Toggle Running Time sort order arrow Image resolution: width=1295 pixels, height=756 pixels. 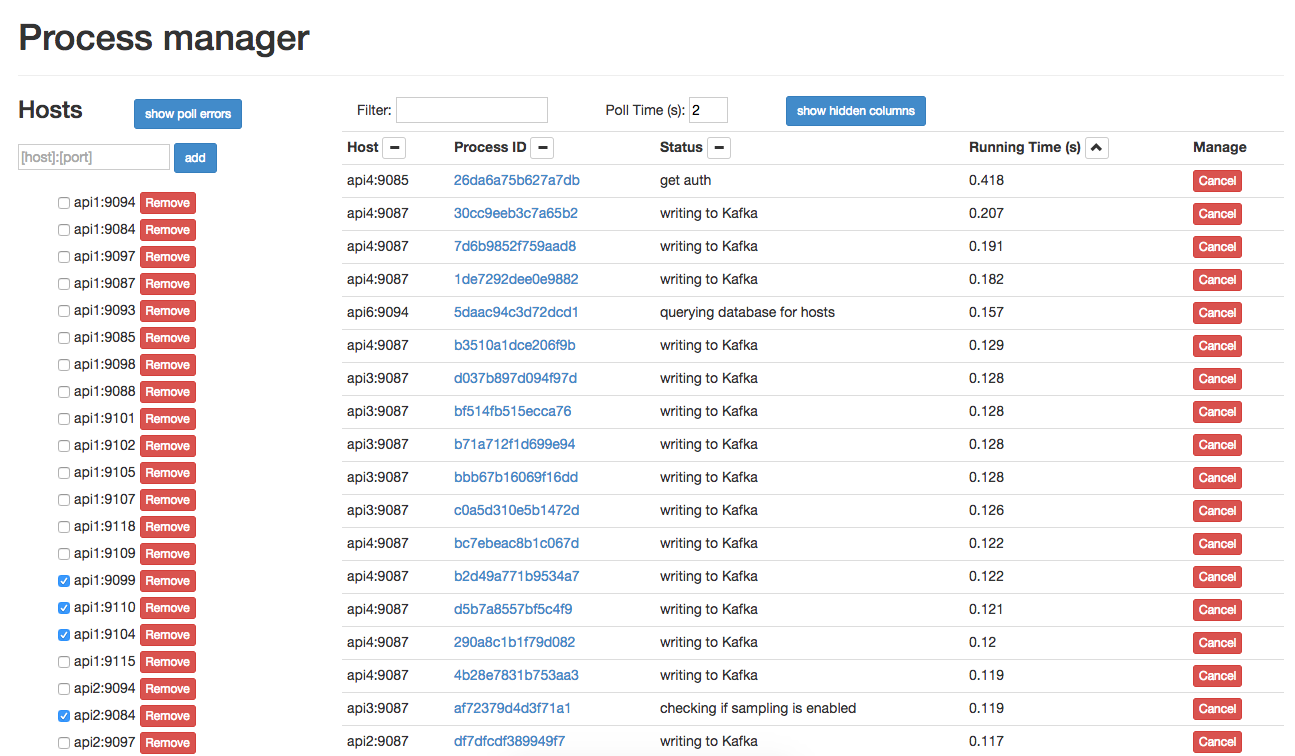click(x=1097, y=148)
